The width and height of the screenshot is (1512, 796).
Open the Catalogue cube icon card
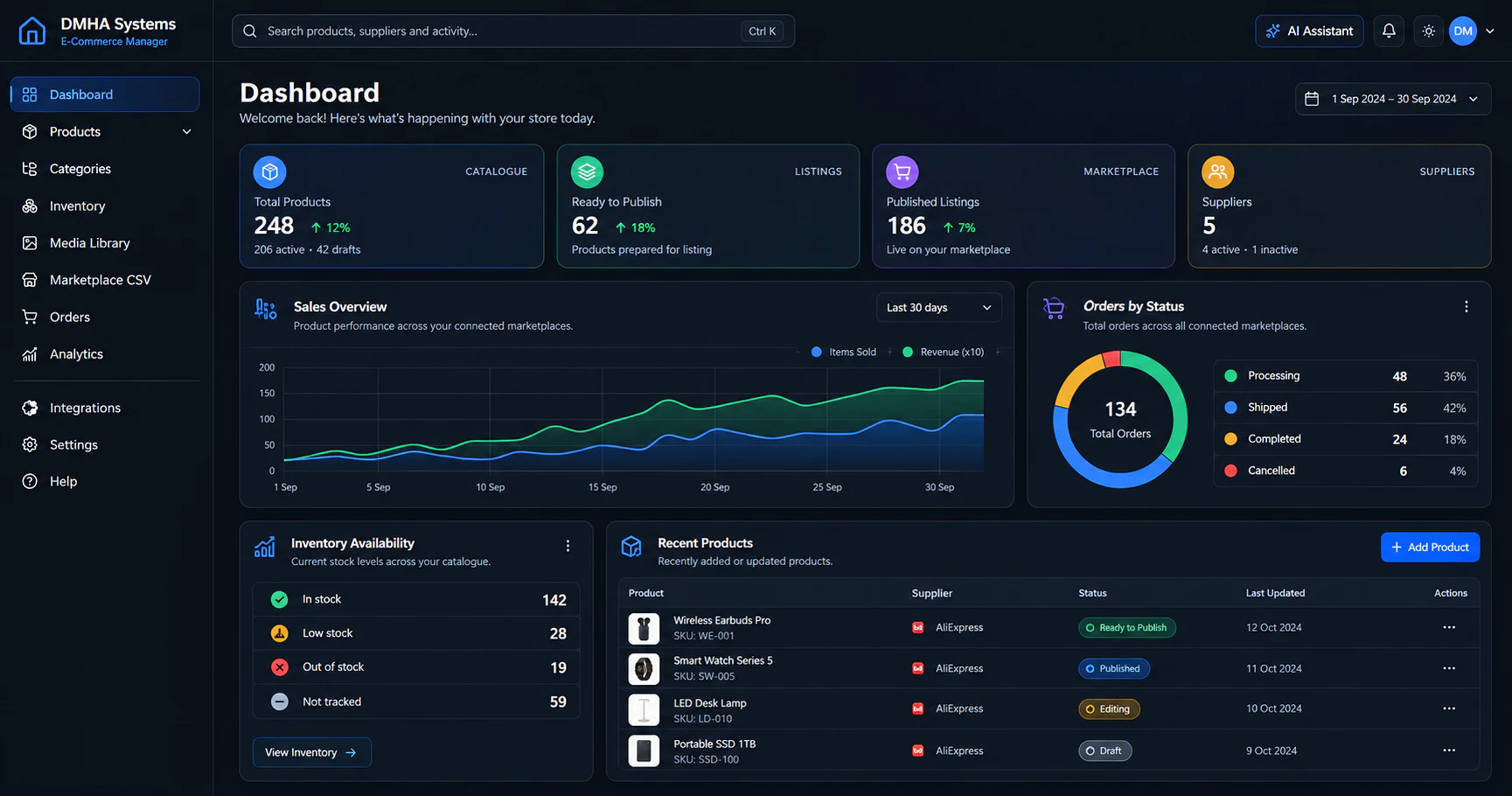[269, 172]
